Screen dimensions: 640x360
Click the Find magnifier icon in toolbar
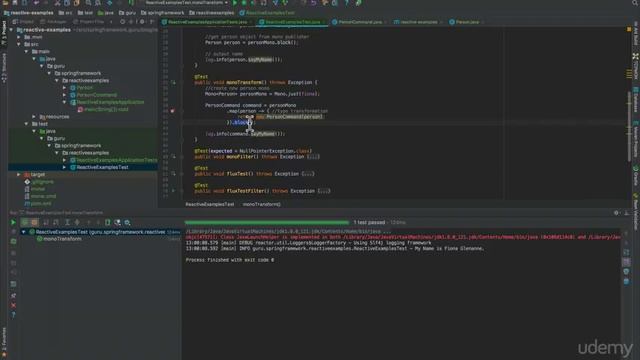(88, 3)
